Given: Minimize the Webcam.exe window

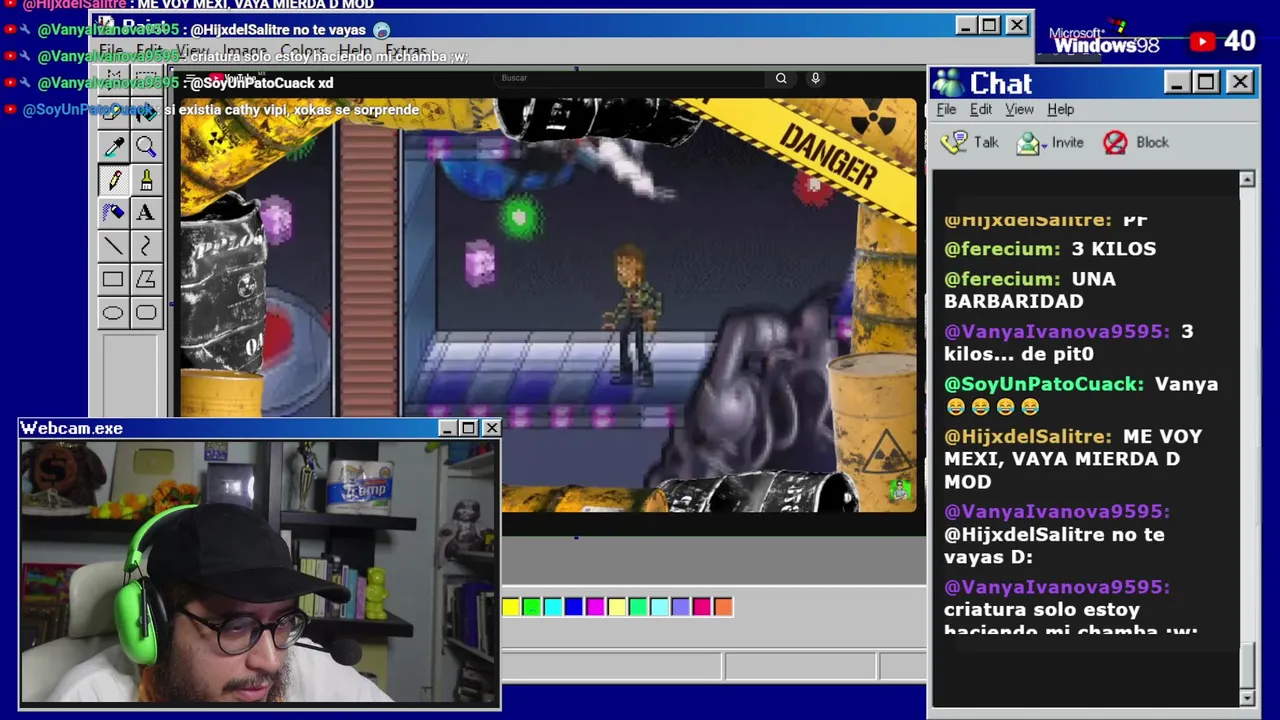Looking at the screenshot, I should (x=447, y=428).
